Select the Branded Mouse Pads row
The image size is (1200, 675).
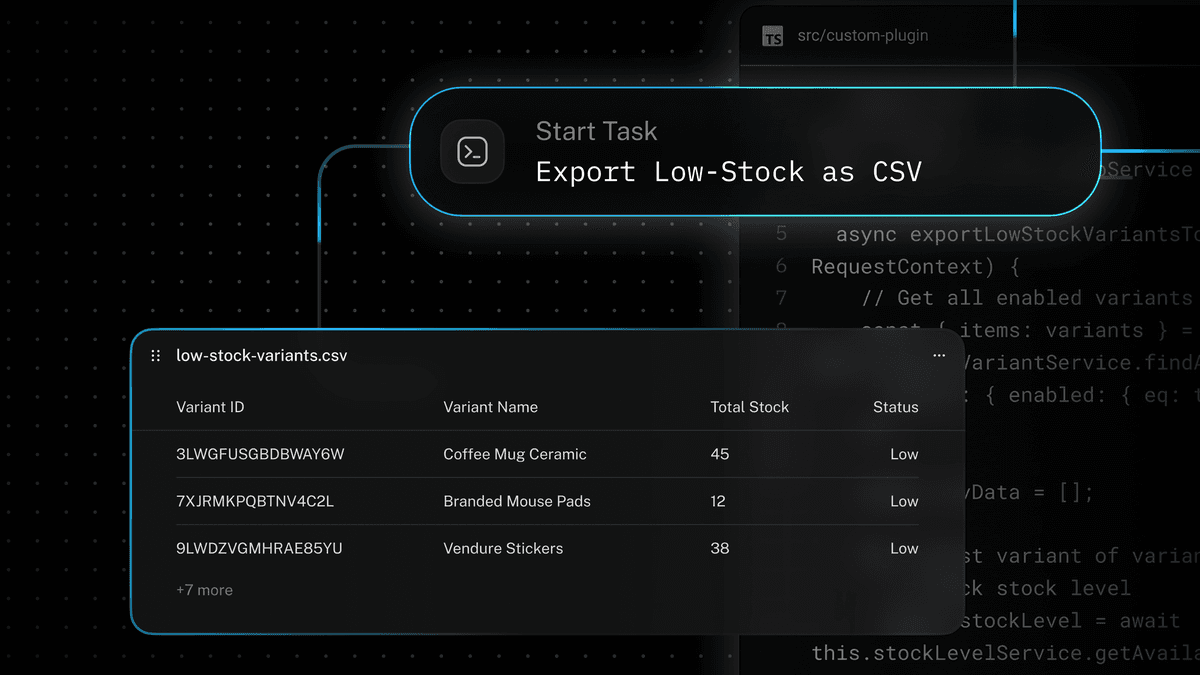(517, 501)
